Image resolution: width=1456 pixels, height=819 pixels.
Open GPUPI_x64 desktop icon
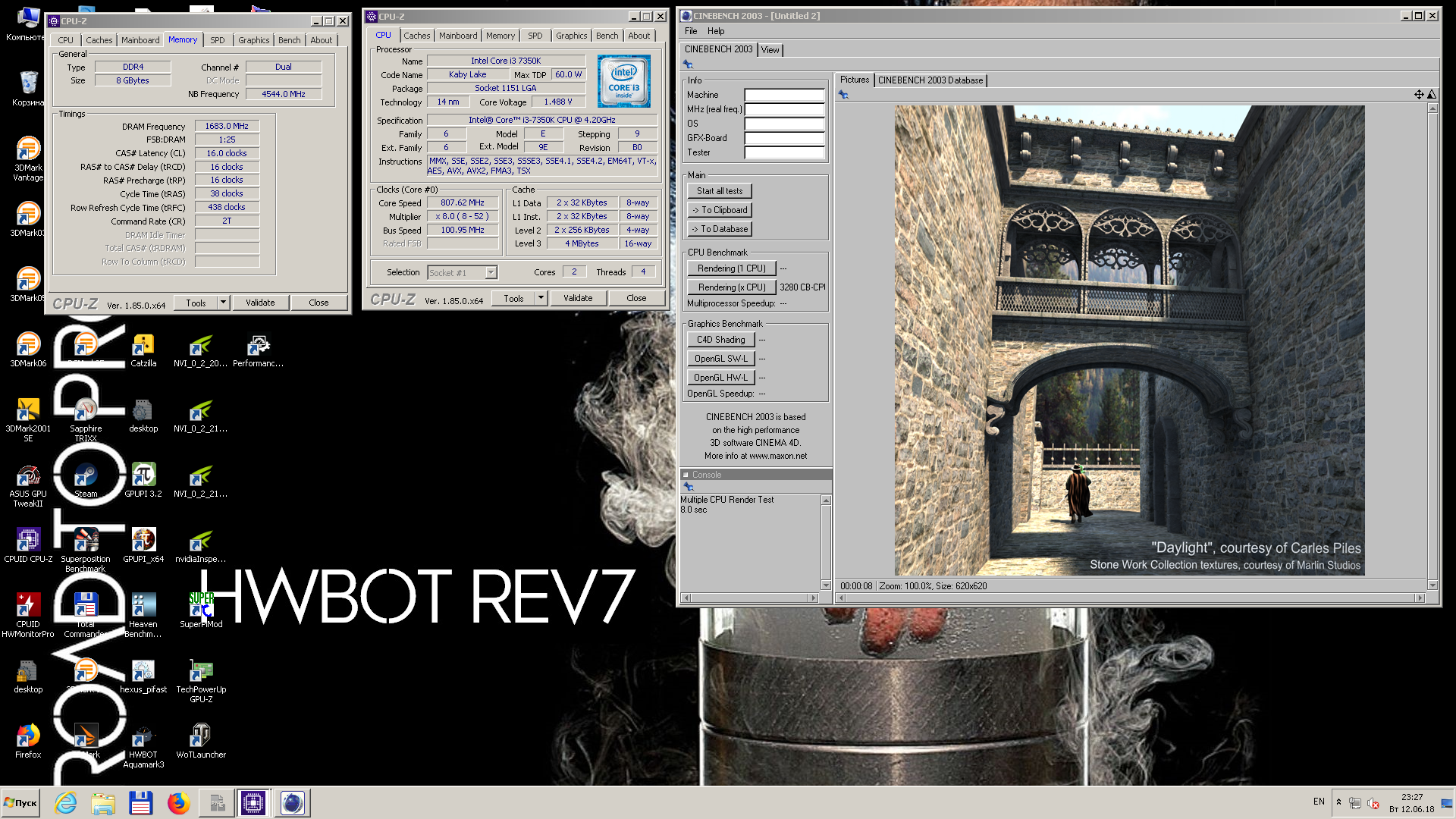[143, 544]
